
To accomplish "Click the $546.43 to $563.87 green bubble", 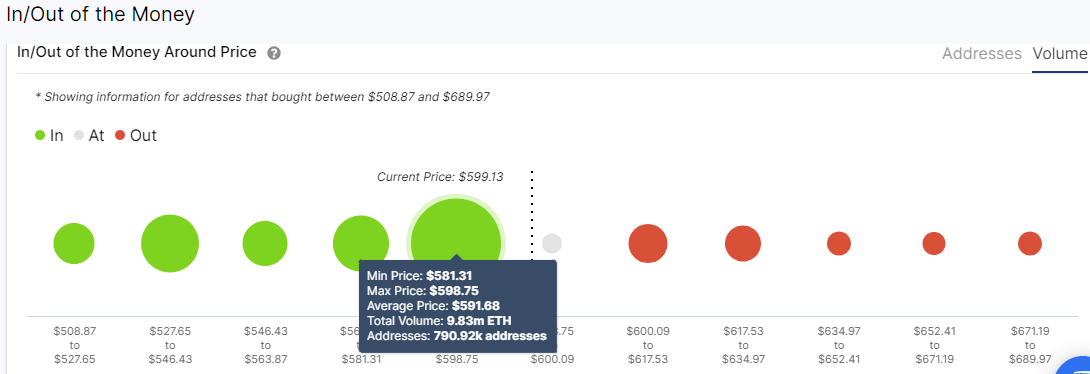I will [x=265, y=244].
